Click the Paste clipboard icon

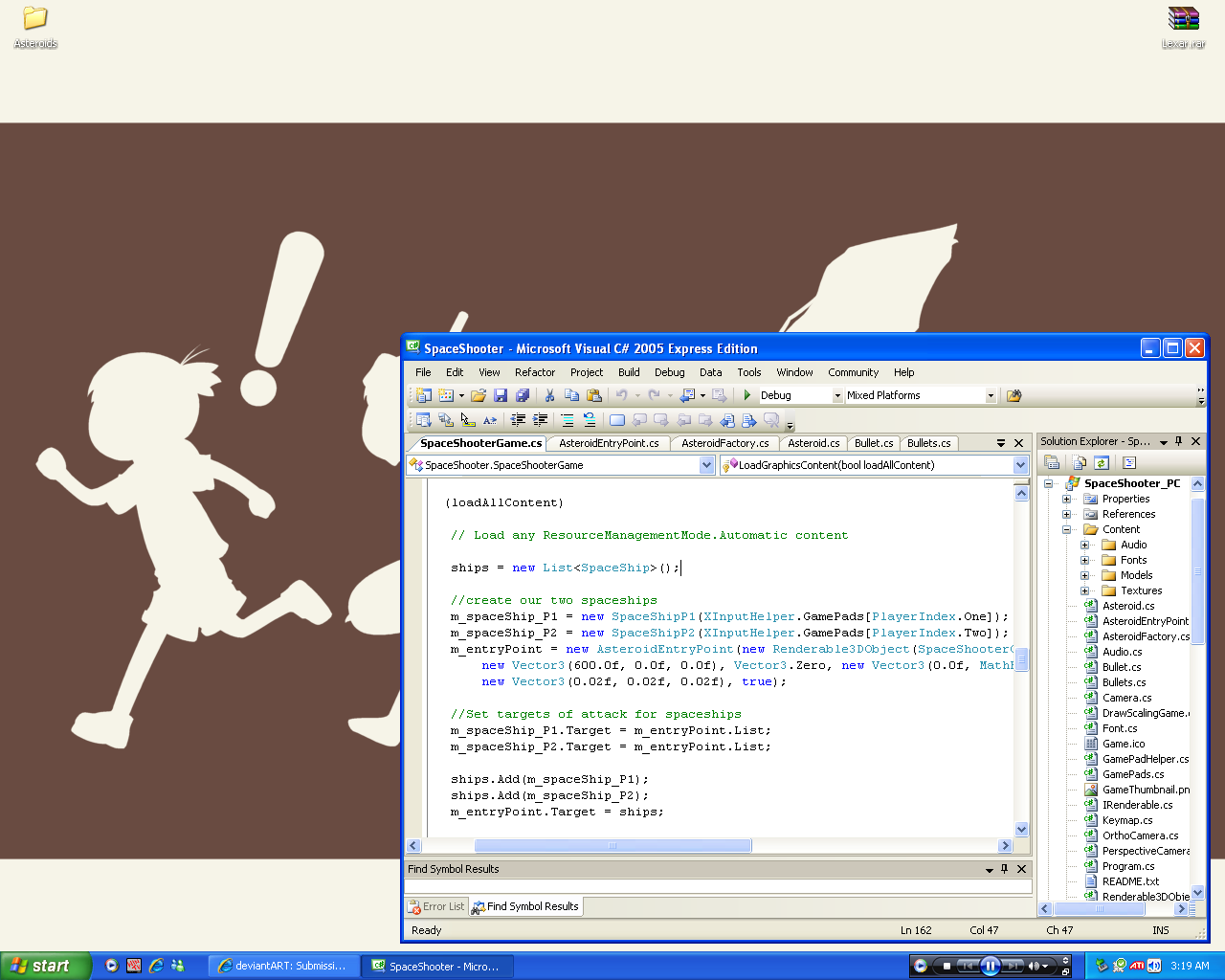point(594,395)
